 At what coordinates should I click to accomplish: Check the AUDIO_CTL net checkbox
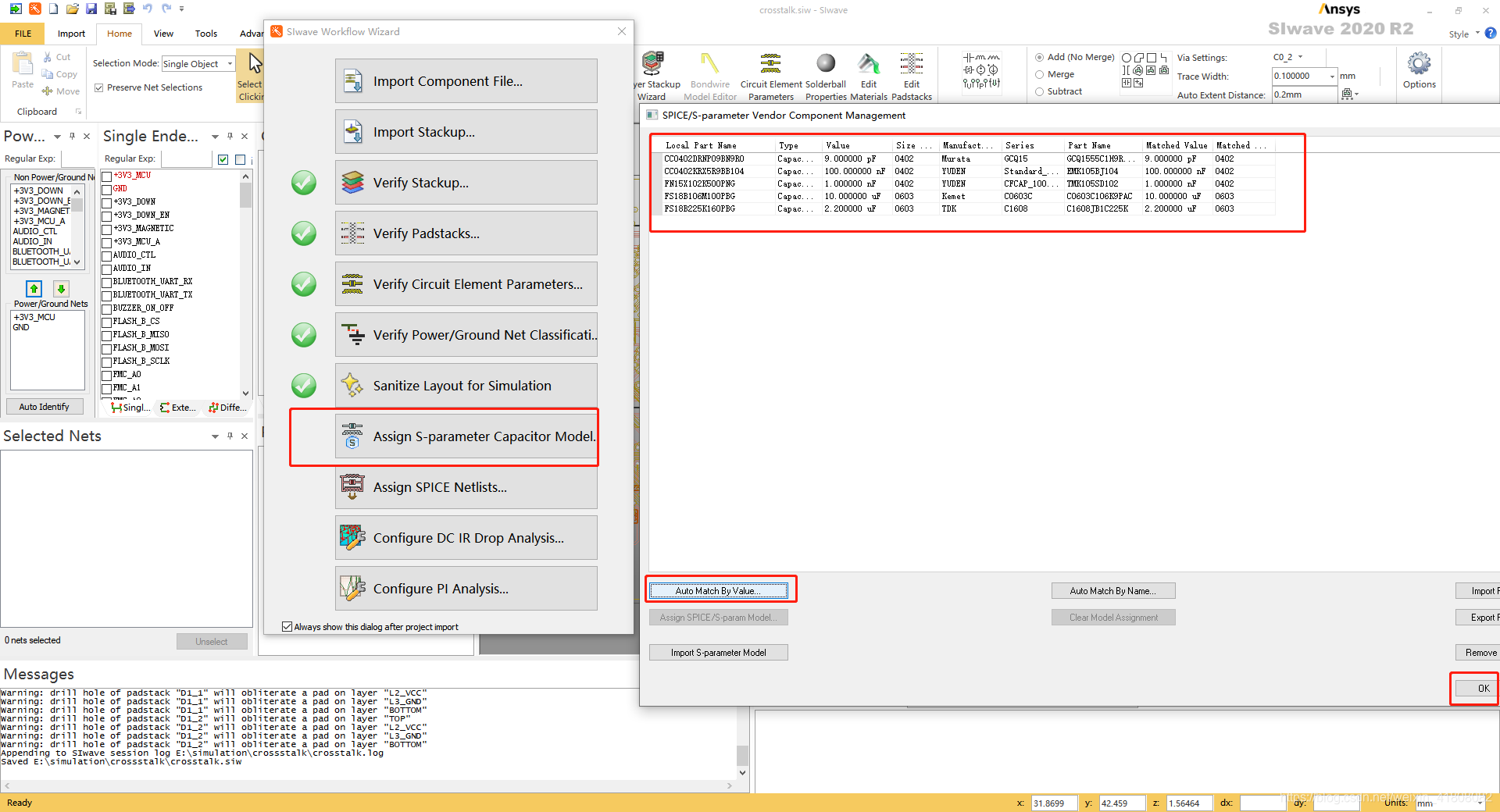(x=107, y=255)
